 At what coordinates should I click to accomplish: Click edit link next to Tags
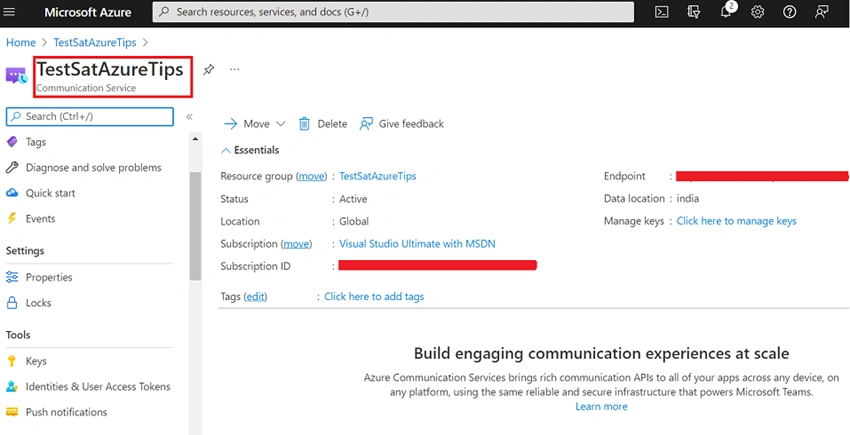pos(256,297)
